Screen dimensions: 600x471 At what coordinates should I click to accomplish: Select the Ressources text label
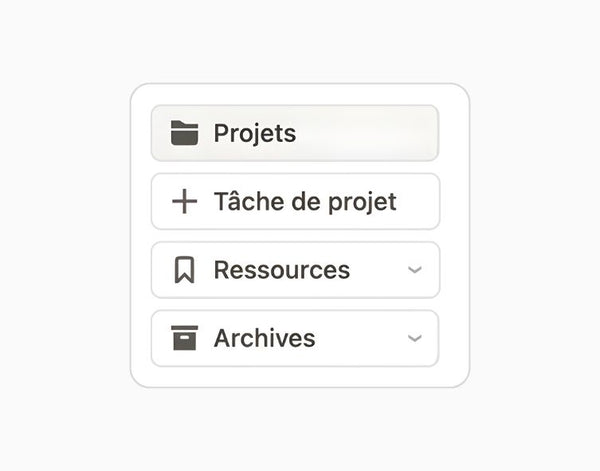tap(282, 270)
